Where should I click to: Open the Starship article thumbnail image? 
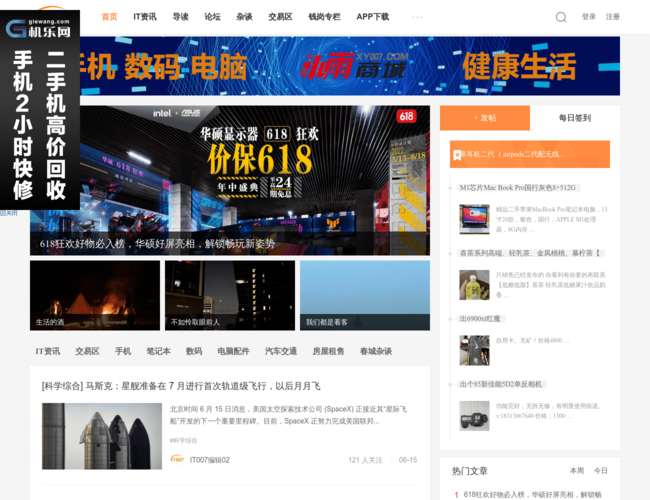(95, 435)
